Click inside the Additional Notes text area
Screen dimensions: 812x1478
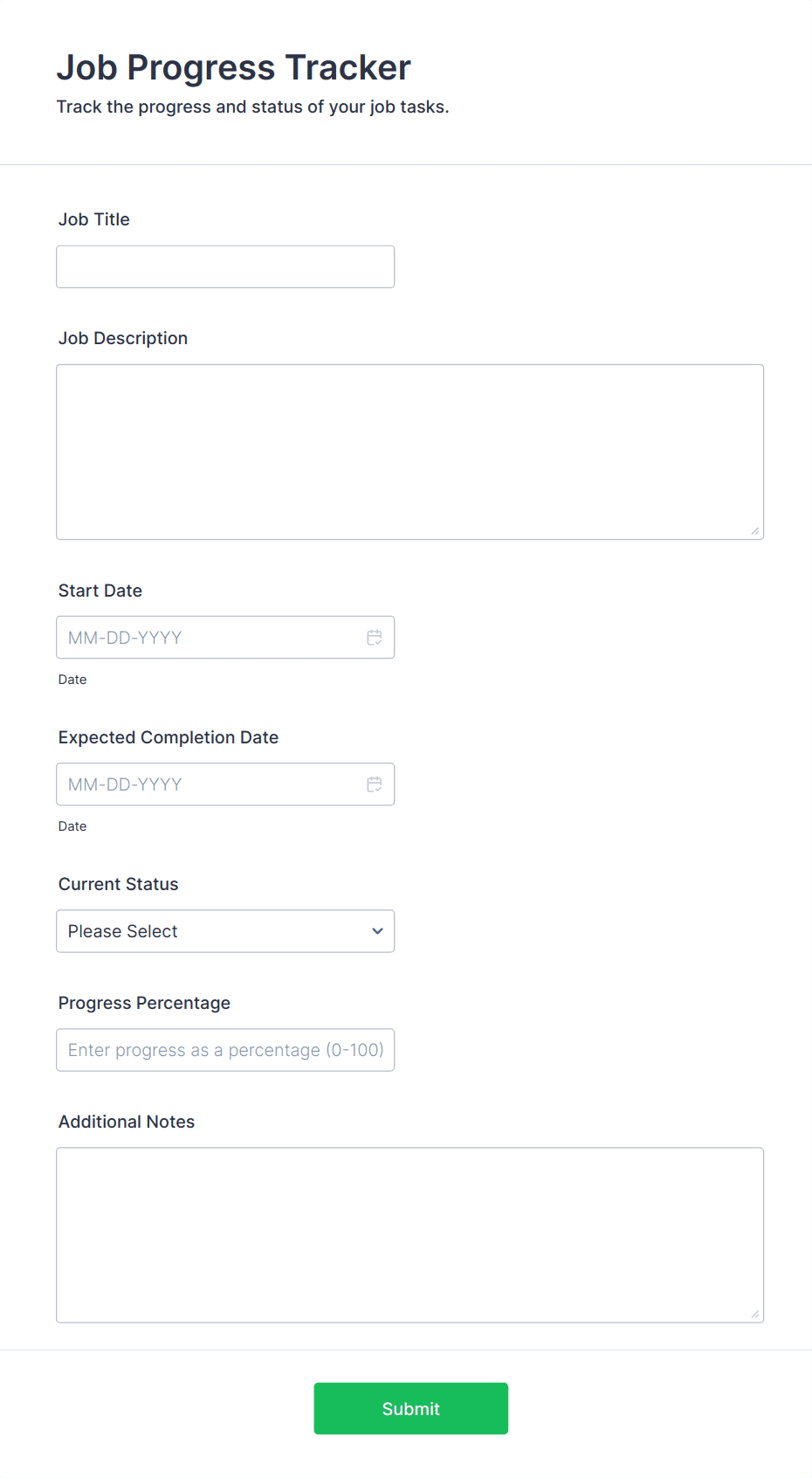pos(409,1234)
